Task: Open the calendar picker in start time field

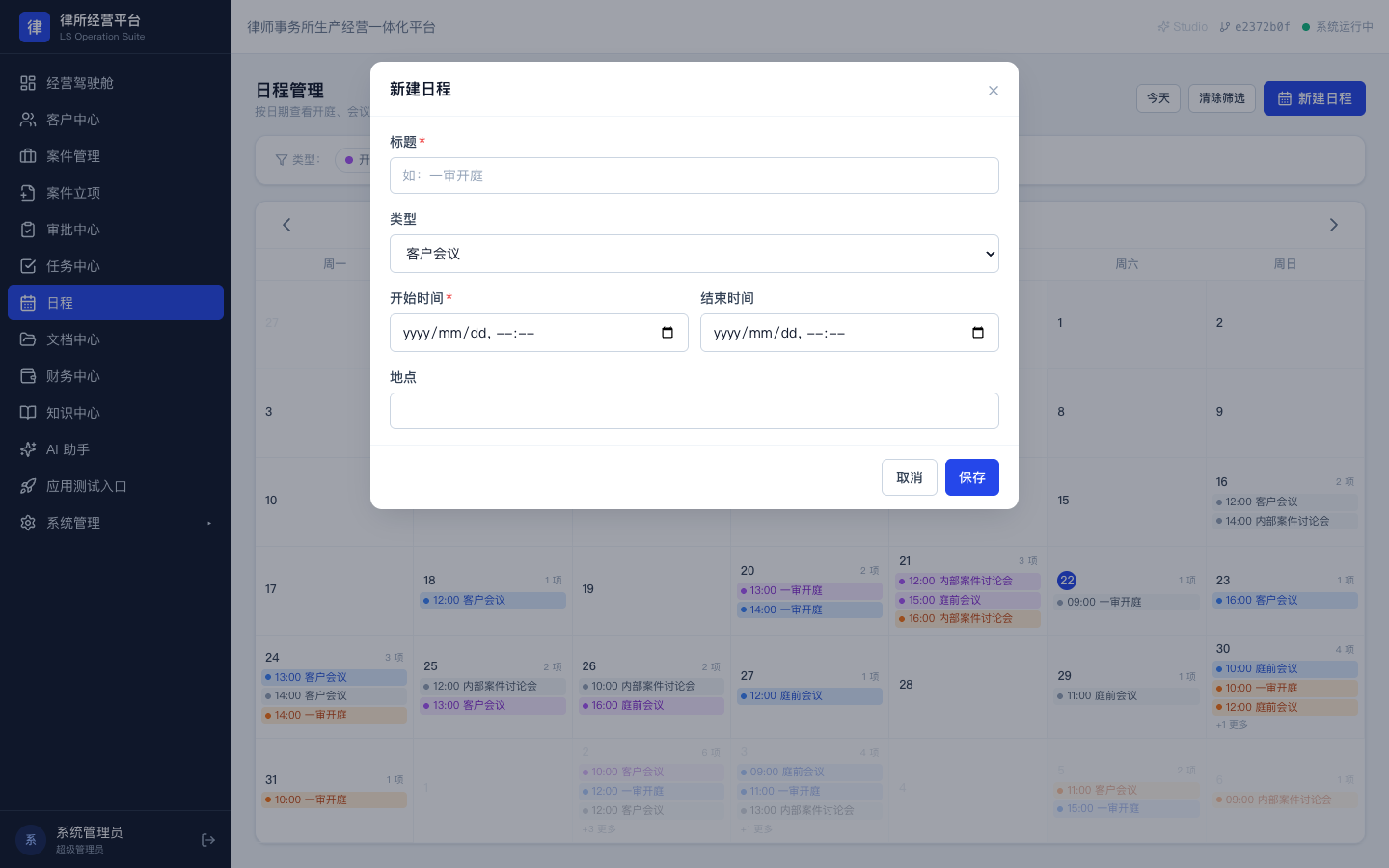Action: (x=667, y=333)
